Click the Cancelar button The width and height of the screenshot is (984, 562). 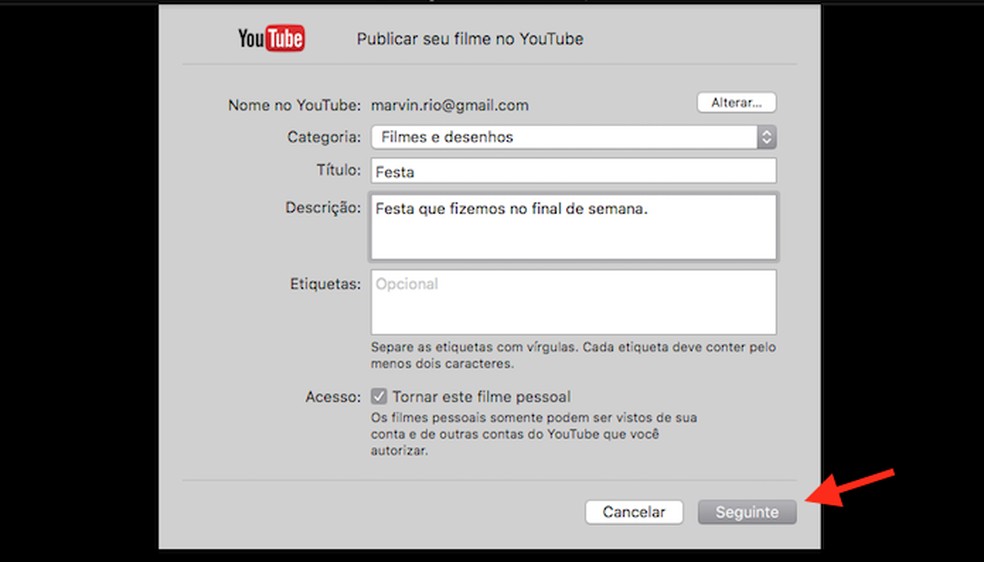click(x=634, y=512)
